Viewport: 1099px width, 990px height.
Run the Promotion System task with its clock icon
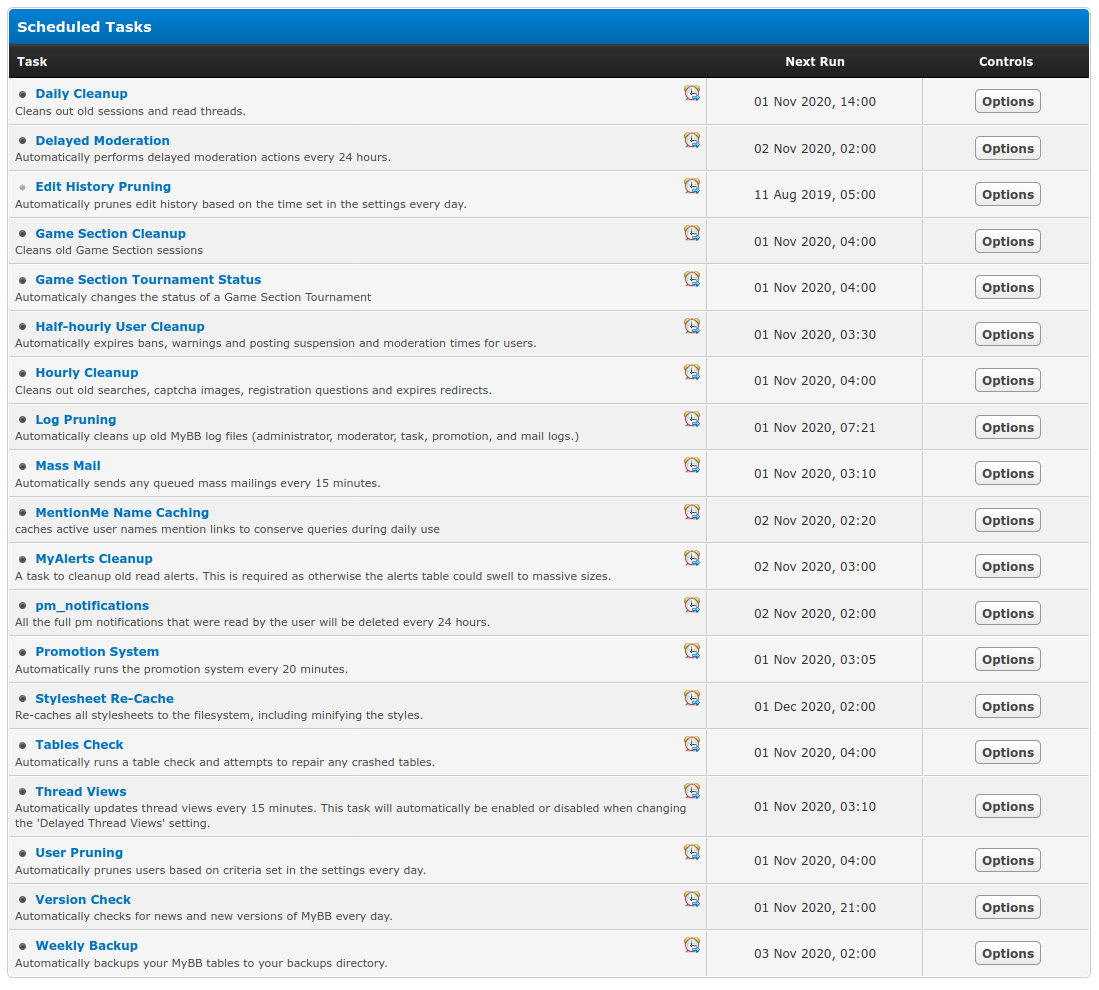[x=692, y=651]
